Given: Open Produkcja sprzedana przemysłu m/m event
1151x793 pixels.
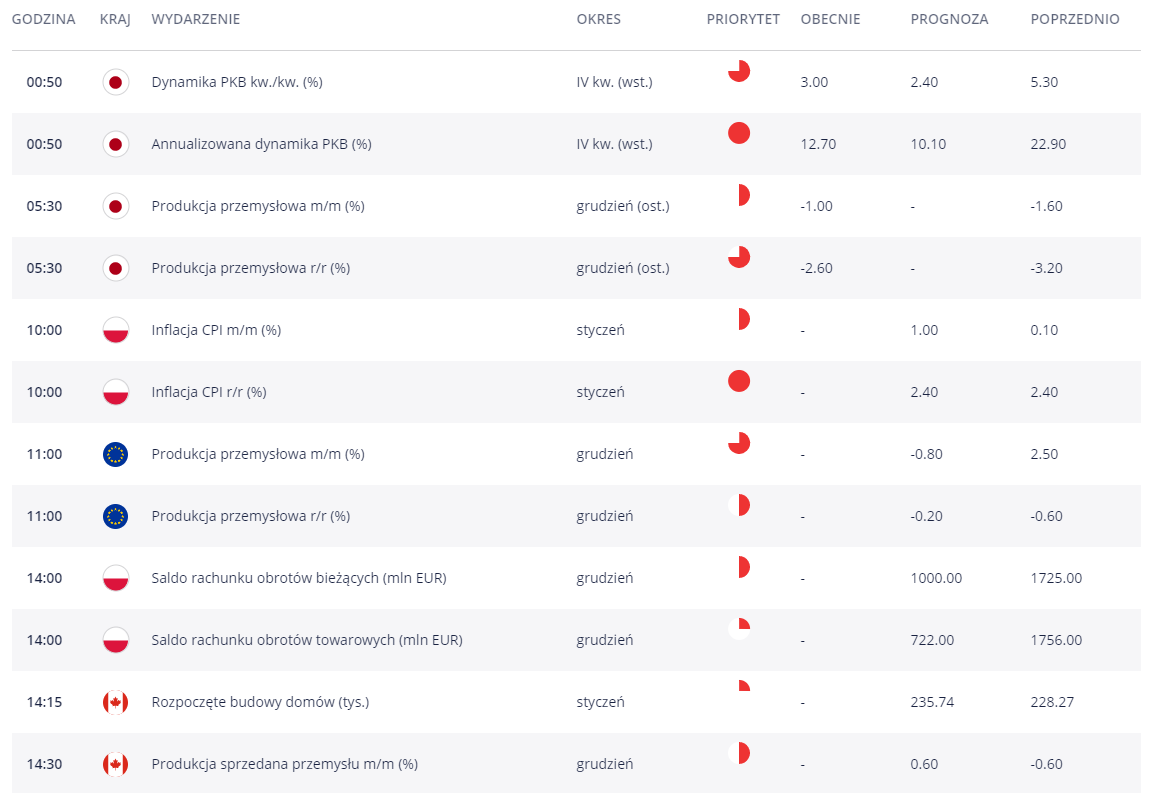Looking at the screenshot, I should click(x=284, y=764).
